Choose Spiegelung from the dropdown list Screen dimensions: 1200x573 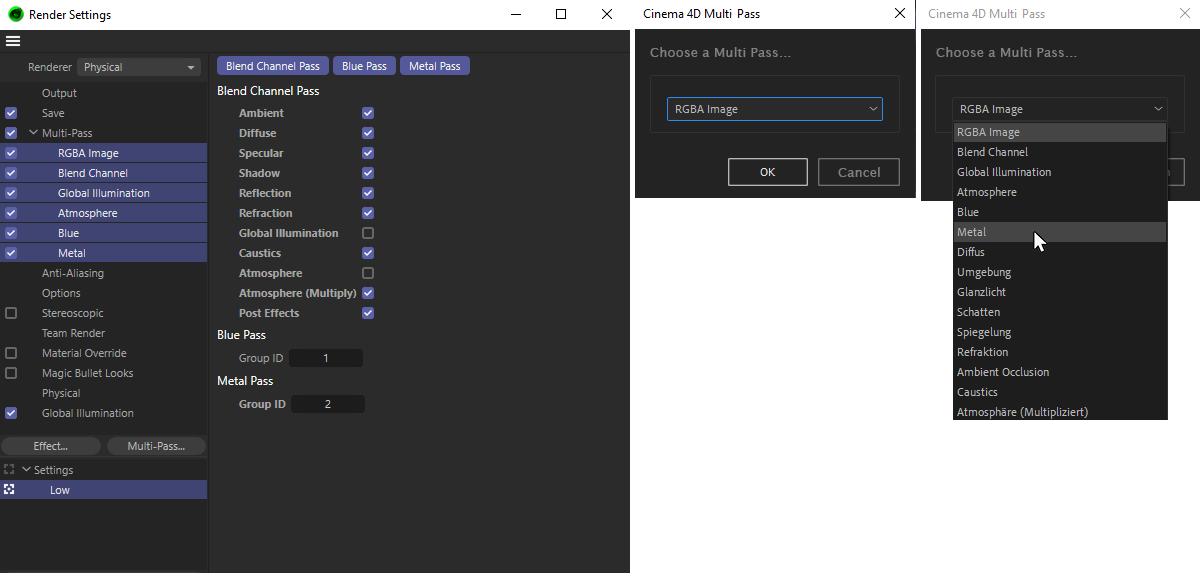(1060, 332)
